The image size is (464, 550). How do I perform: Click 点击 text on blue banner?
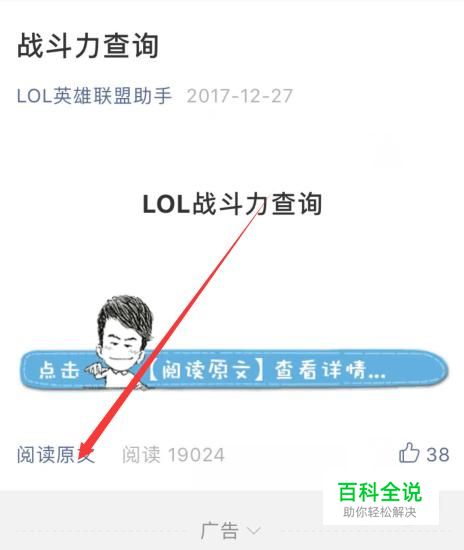[59, 370]
